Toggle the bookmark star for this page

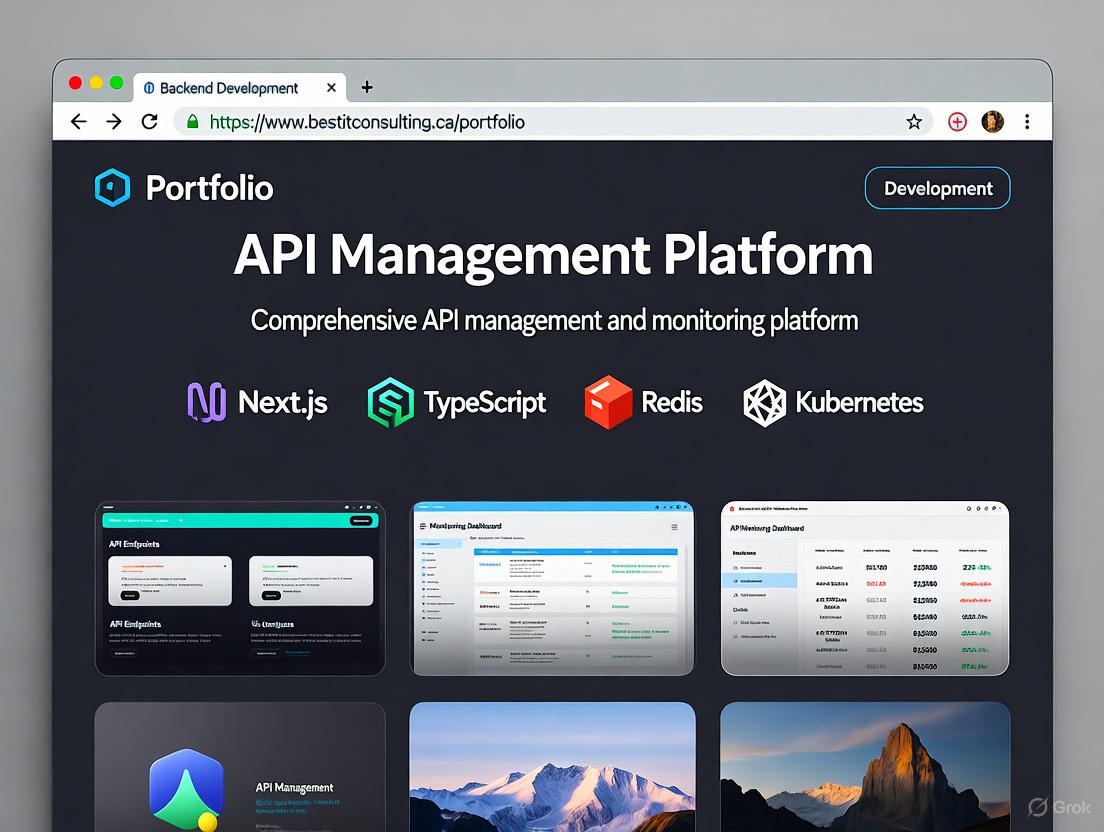[914, 121]
